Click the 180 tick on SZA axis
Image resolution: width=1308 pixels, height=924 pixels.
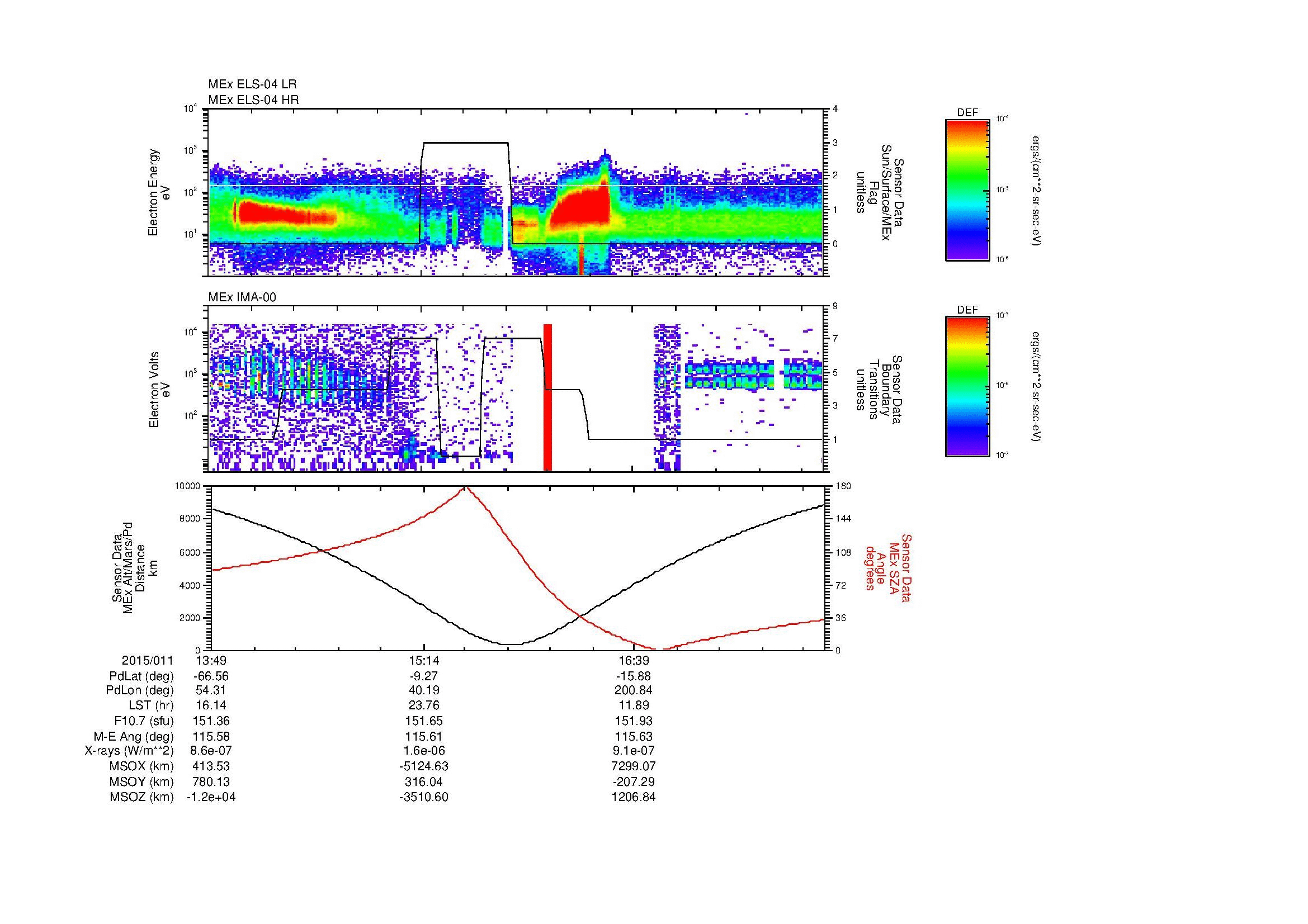tap(844, 486)
